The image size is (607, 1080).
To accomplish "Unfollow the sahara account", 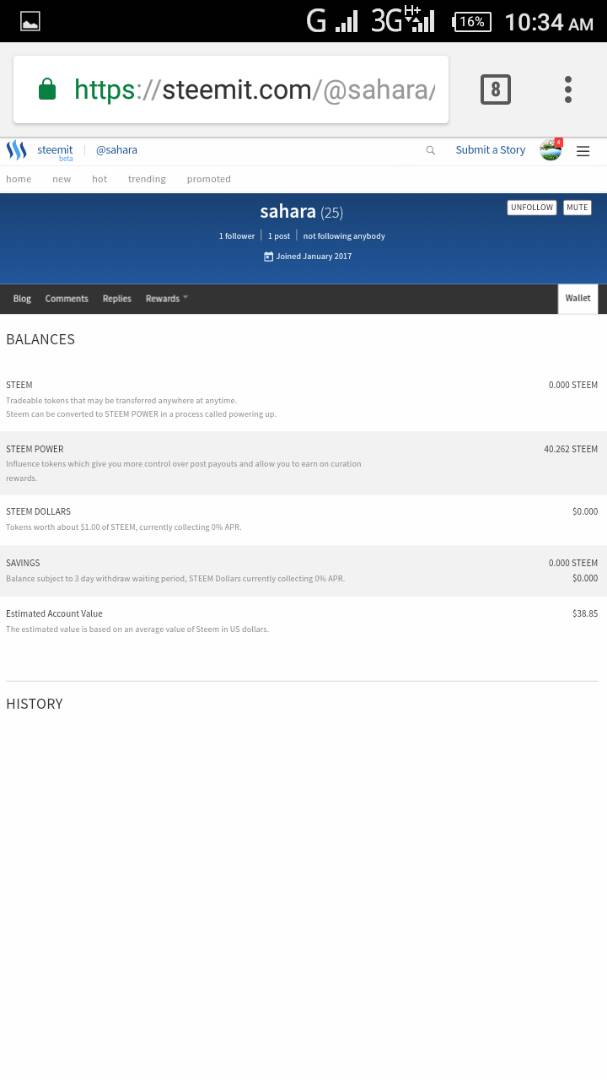I will click(x=532, y=207).
